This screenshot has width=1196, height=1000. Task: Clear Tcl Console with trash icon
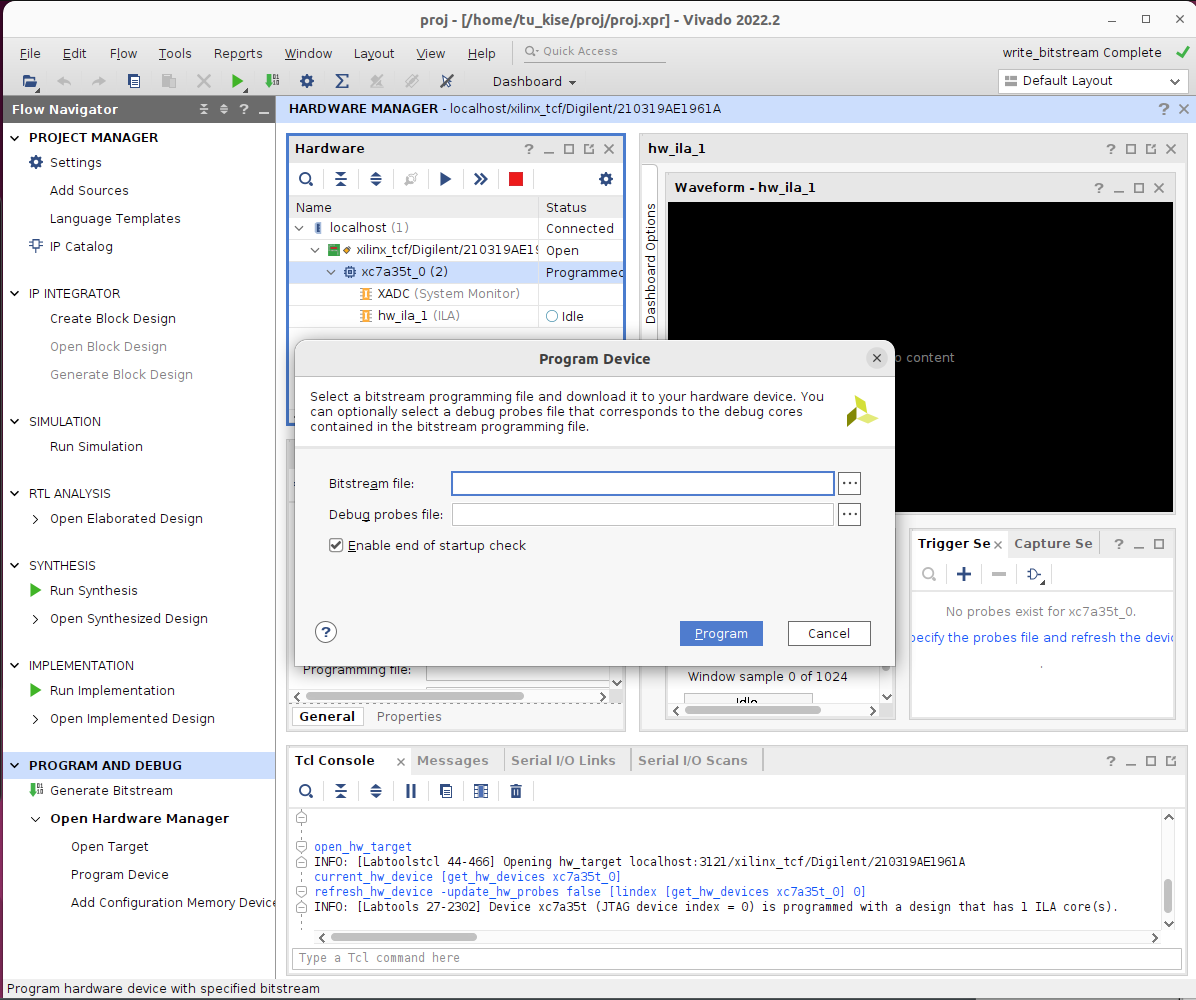tap(516, 791)
